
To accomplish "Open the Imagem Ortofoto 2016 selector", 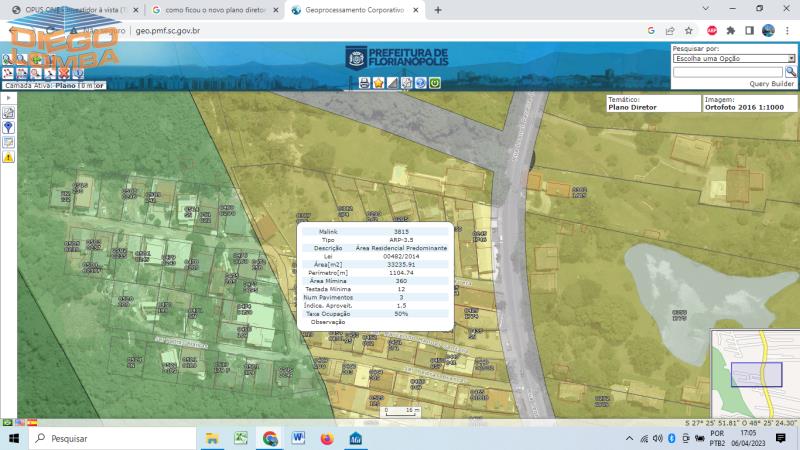I will [749, 103].
